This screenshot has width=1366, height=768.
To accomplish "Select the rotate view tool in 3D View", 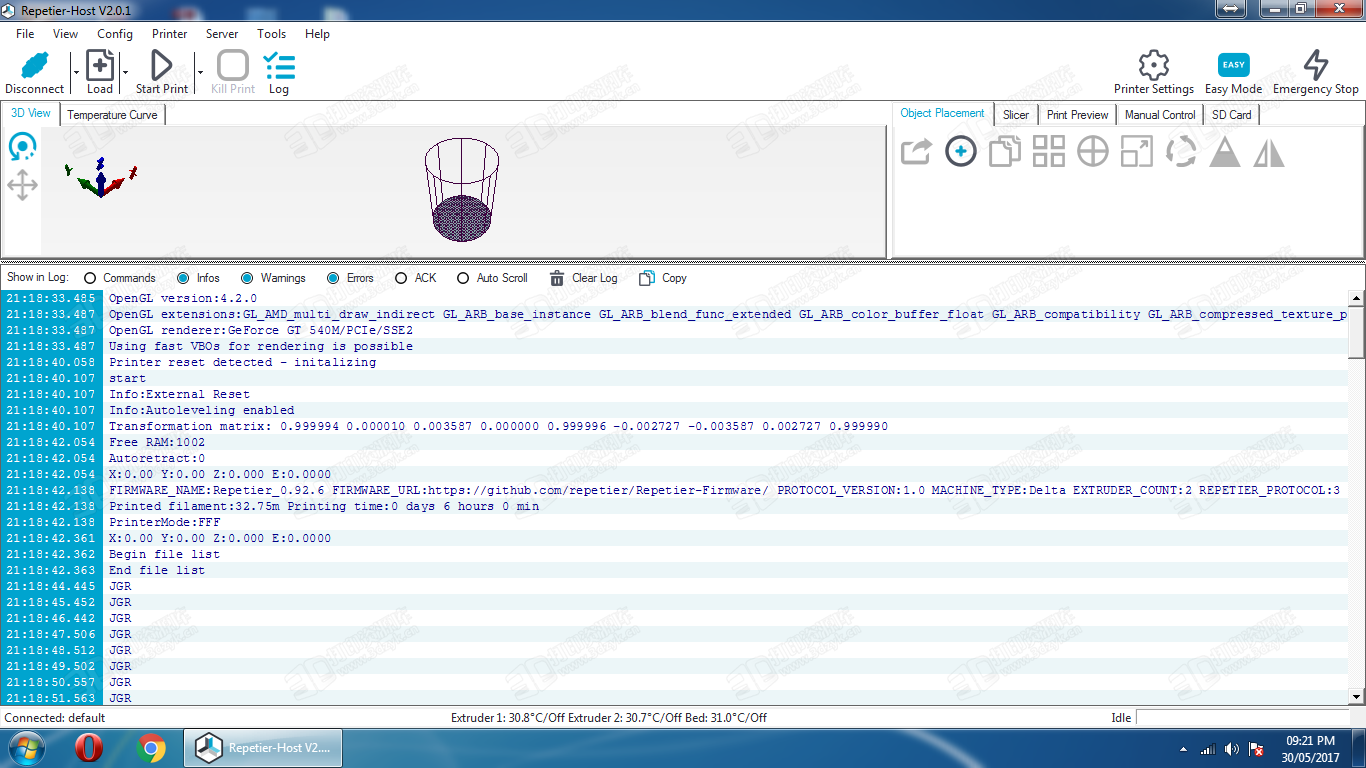I will [x=22, y=148].
